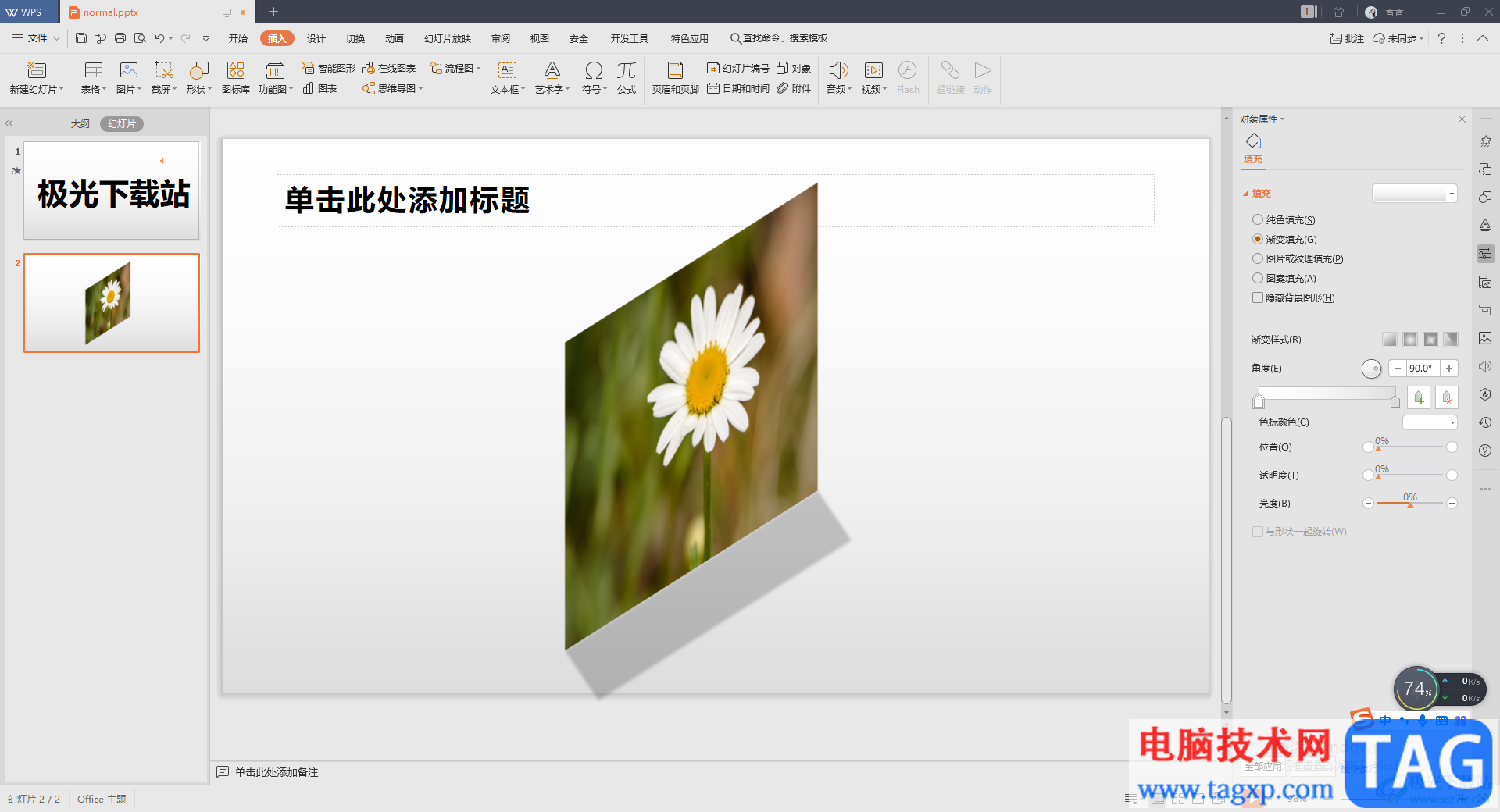This screenshot has height=812, width=1500.
Task: Click the Comments (批注) button
Action: click(1347, 38)
